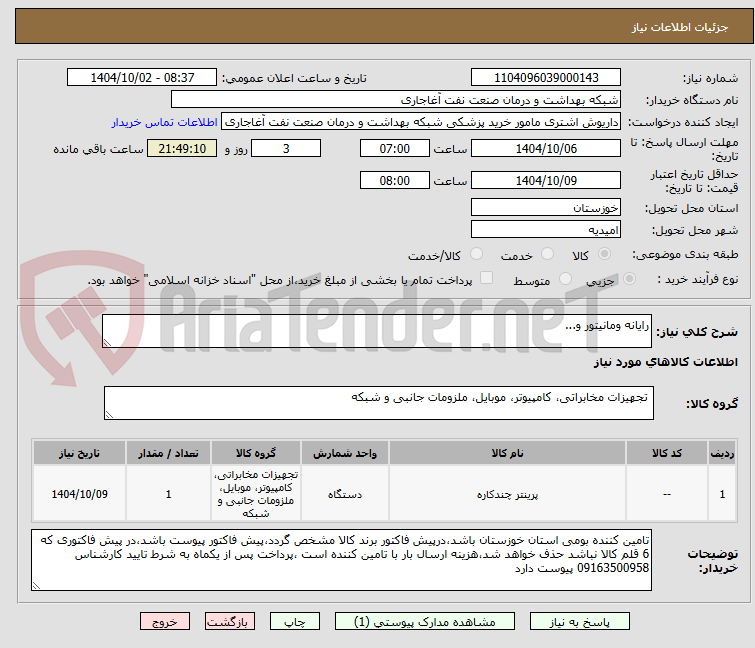
Task: Click the شماره نیاز field 1104096039000143
Action: pos(546,78)
